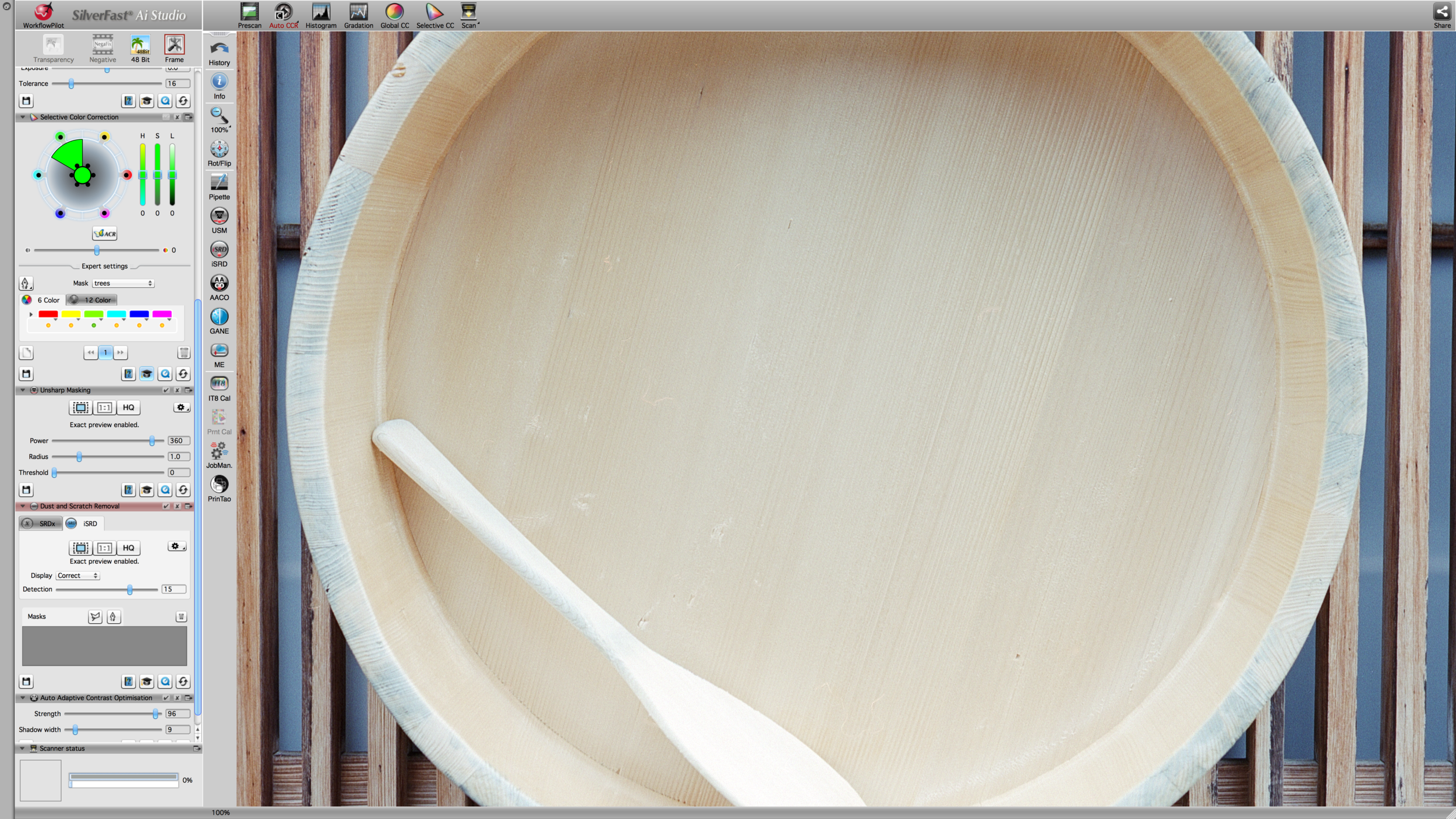Toggle 1:1 preview in Dust and Scratch Removal
The width and height of the screenshot is (1456, 819).
(x=105, y=548)
